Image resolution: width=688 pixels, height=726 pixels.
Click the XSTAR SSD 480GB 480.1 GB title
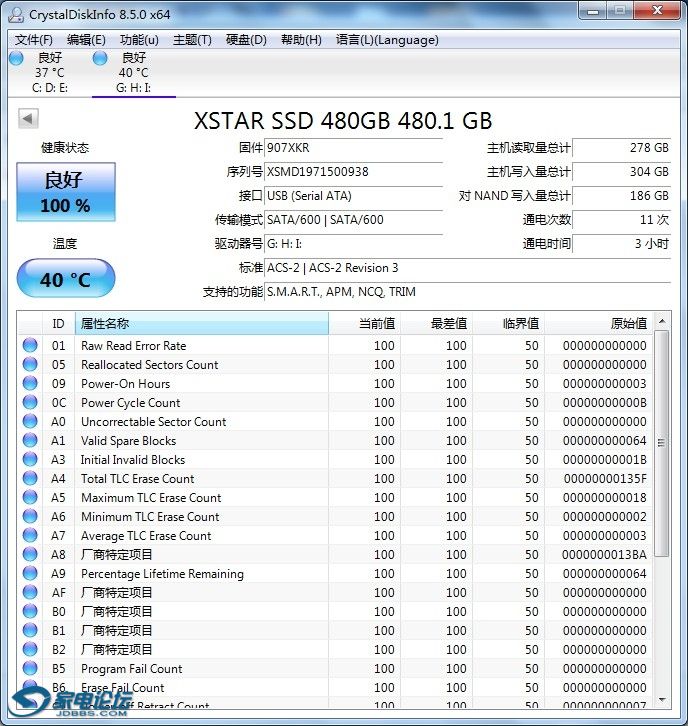(343, 121)
